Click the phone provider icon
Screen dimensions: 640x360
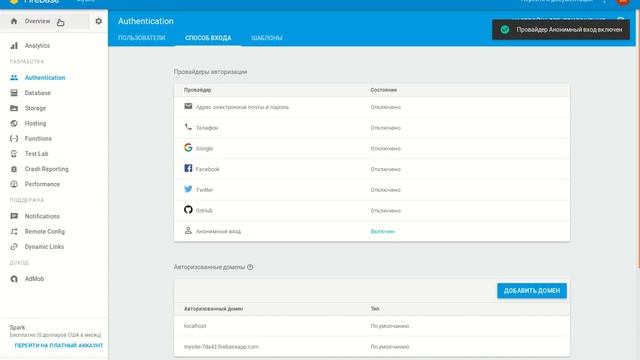[188, 127]
